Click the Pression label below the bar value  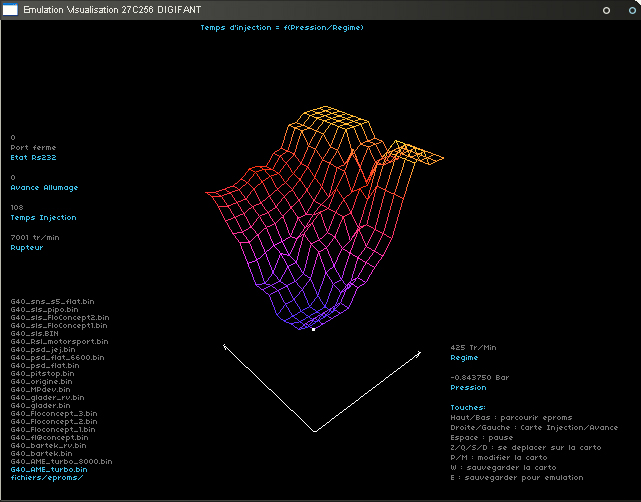coord(468,387)
